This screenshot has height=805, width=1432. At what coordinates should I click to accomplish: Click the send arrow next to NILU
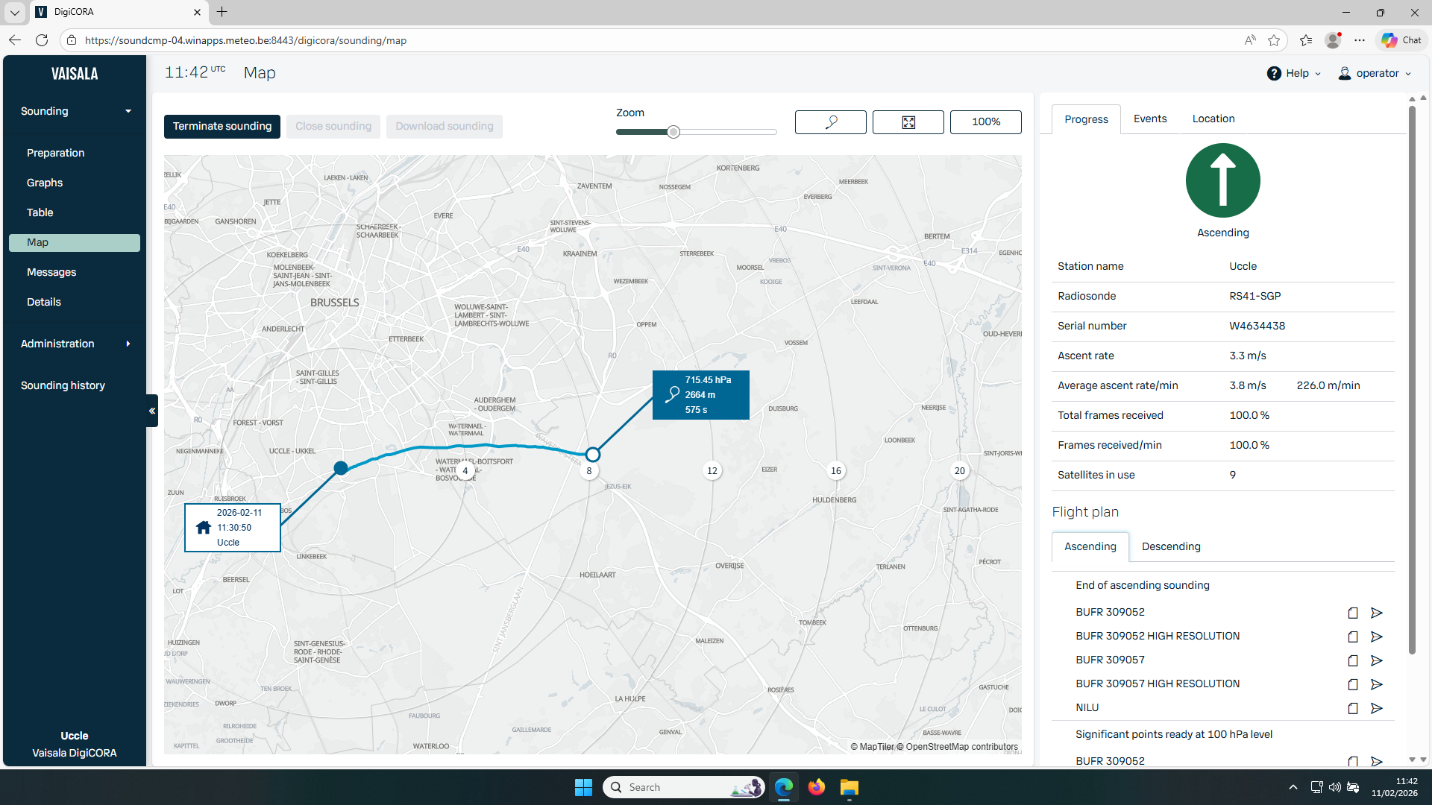1376,708
